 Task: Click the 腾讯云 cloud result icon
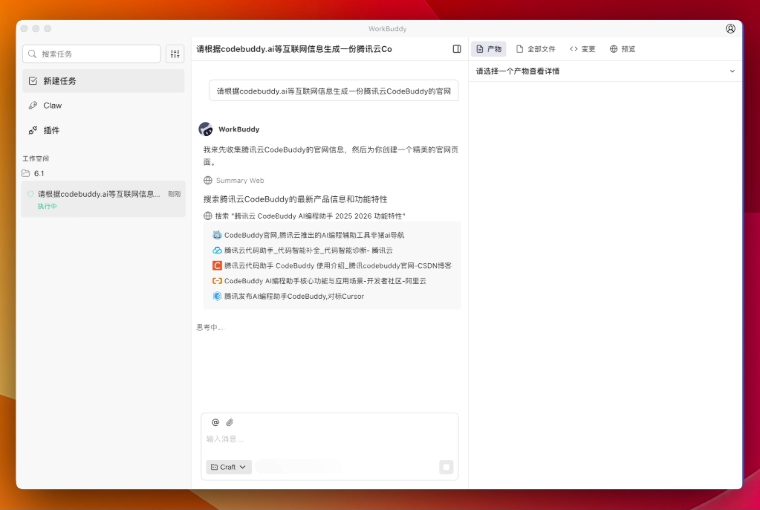(x=217, y=250)
